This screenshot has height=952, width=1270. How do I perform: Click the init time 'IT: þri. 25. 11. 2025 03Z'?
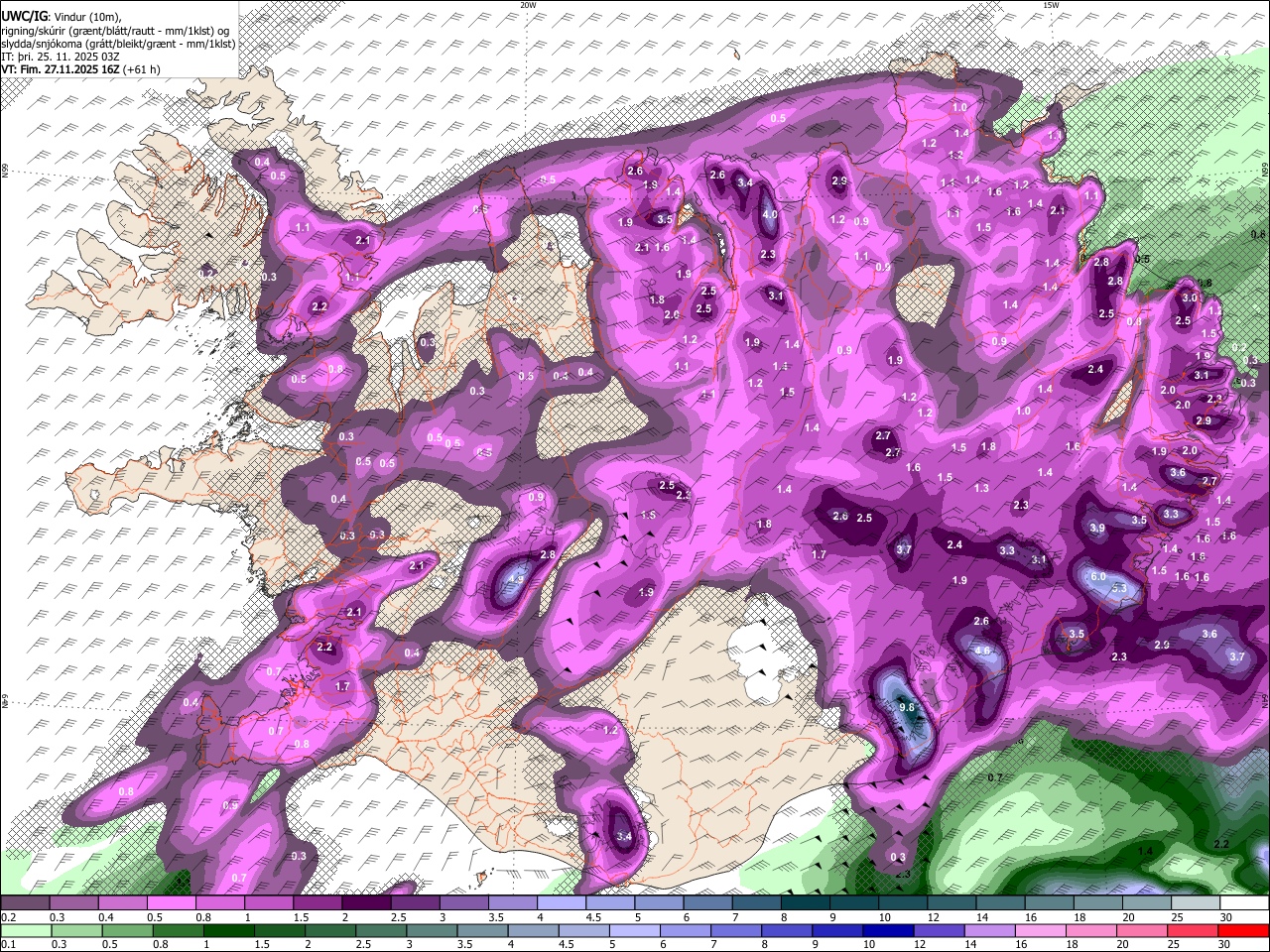62,57
